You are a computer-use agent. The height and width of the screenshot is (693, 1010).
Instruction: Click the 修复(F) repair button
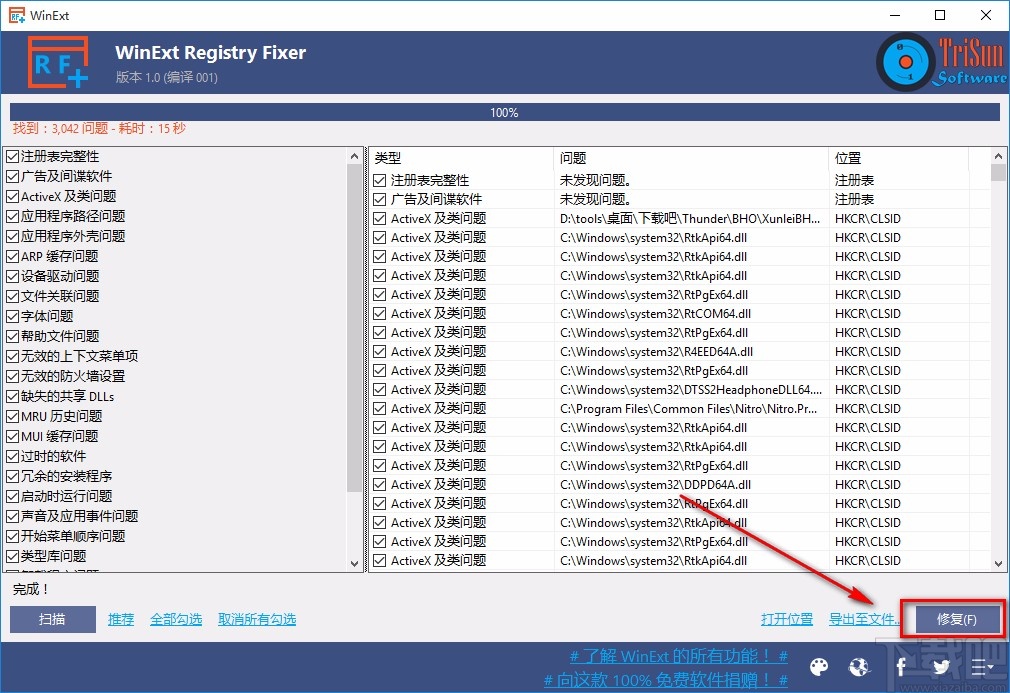956,620
